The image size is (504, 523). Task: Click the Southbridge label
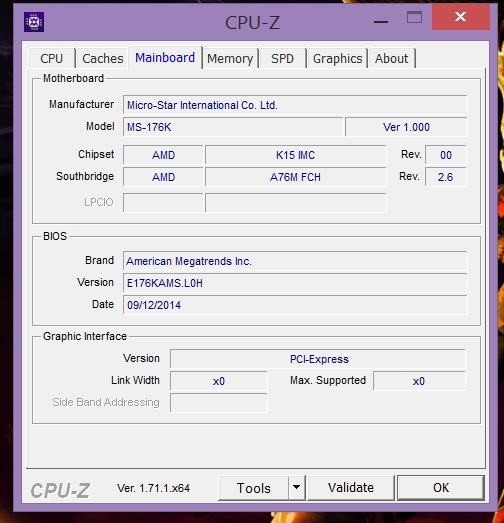pos(85,176)
